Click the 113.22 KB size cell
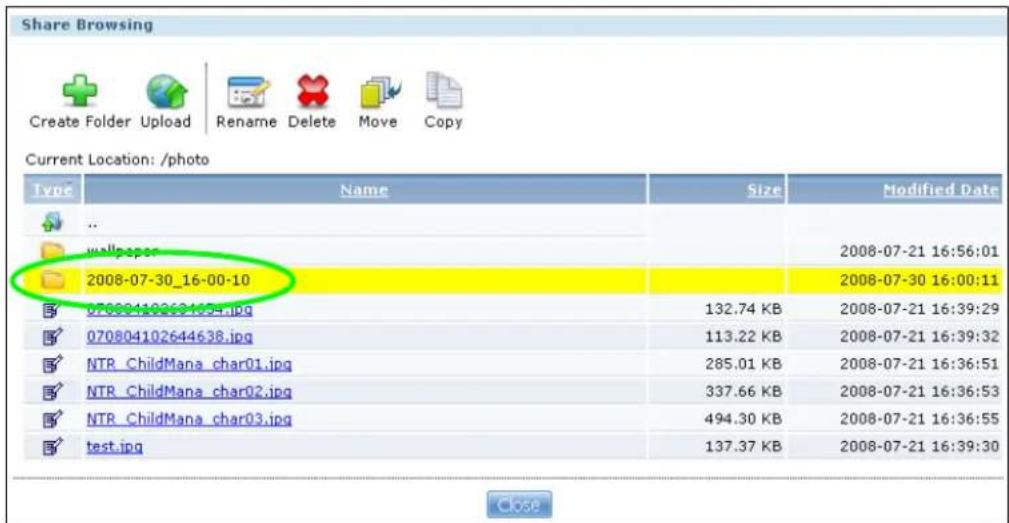Viewport: 1009px width, 523px height. pos(743,336)
